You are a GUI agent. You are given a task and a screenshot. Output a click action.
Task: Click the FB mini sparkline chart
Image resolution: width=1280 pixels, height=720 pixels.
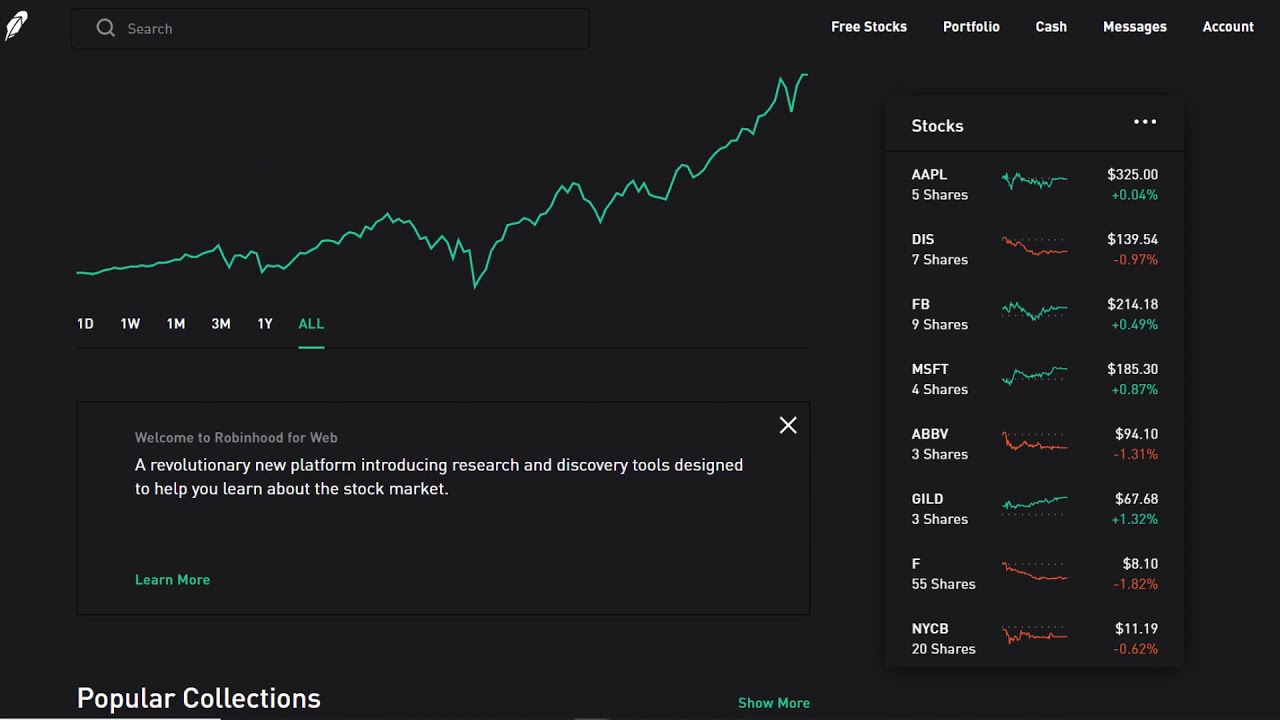1034,311
